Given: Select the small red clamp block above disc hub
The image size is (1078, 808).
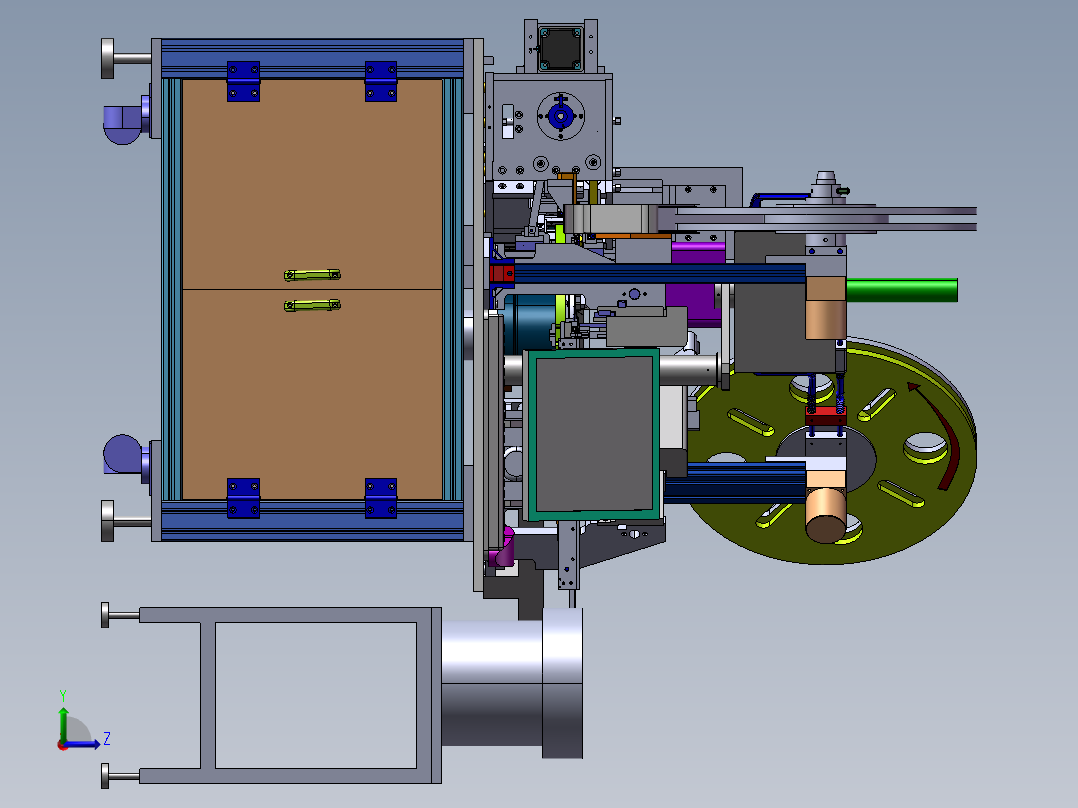Looking at the screenshot, I should pos(825,415).
